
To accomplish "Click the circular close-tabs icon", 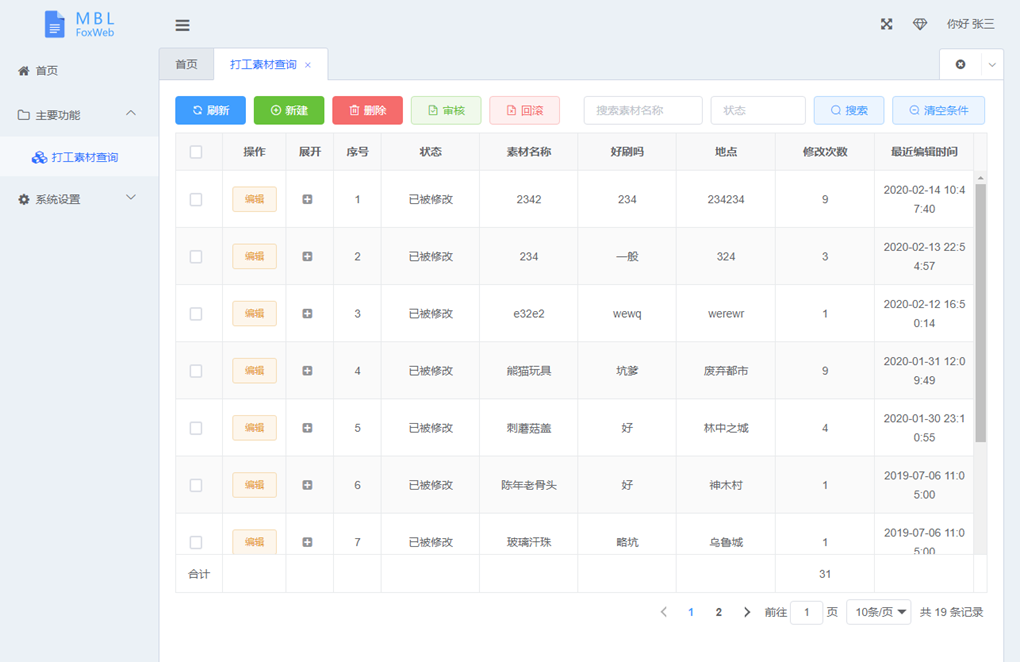I will click(960, 64).
